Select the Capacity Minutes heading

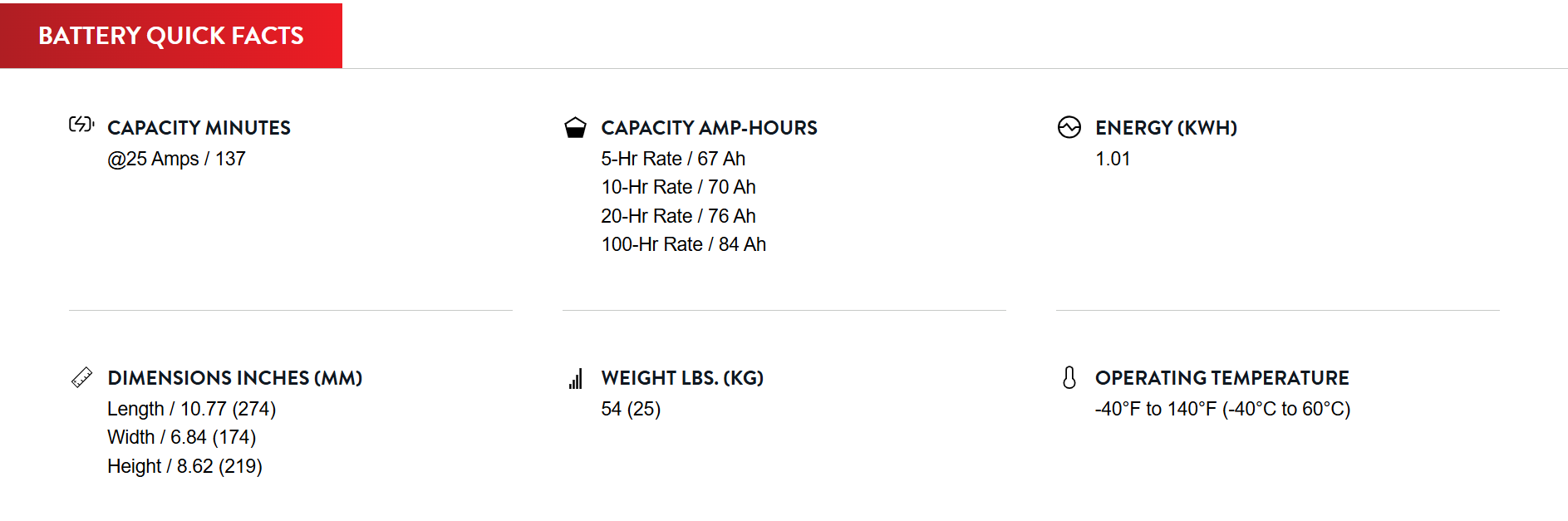click(x=199, y=128)
